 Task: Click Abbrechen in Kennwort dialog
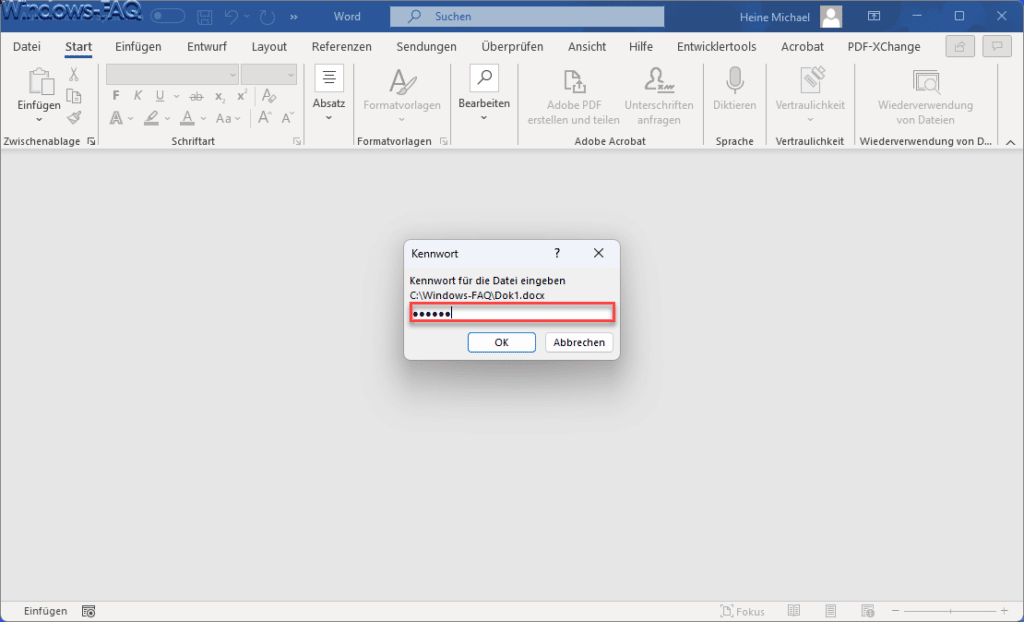[579, 342]
